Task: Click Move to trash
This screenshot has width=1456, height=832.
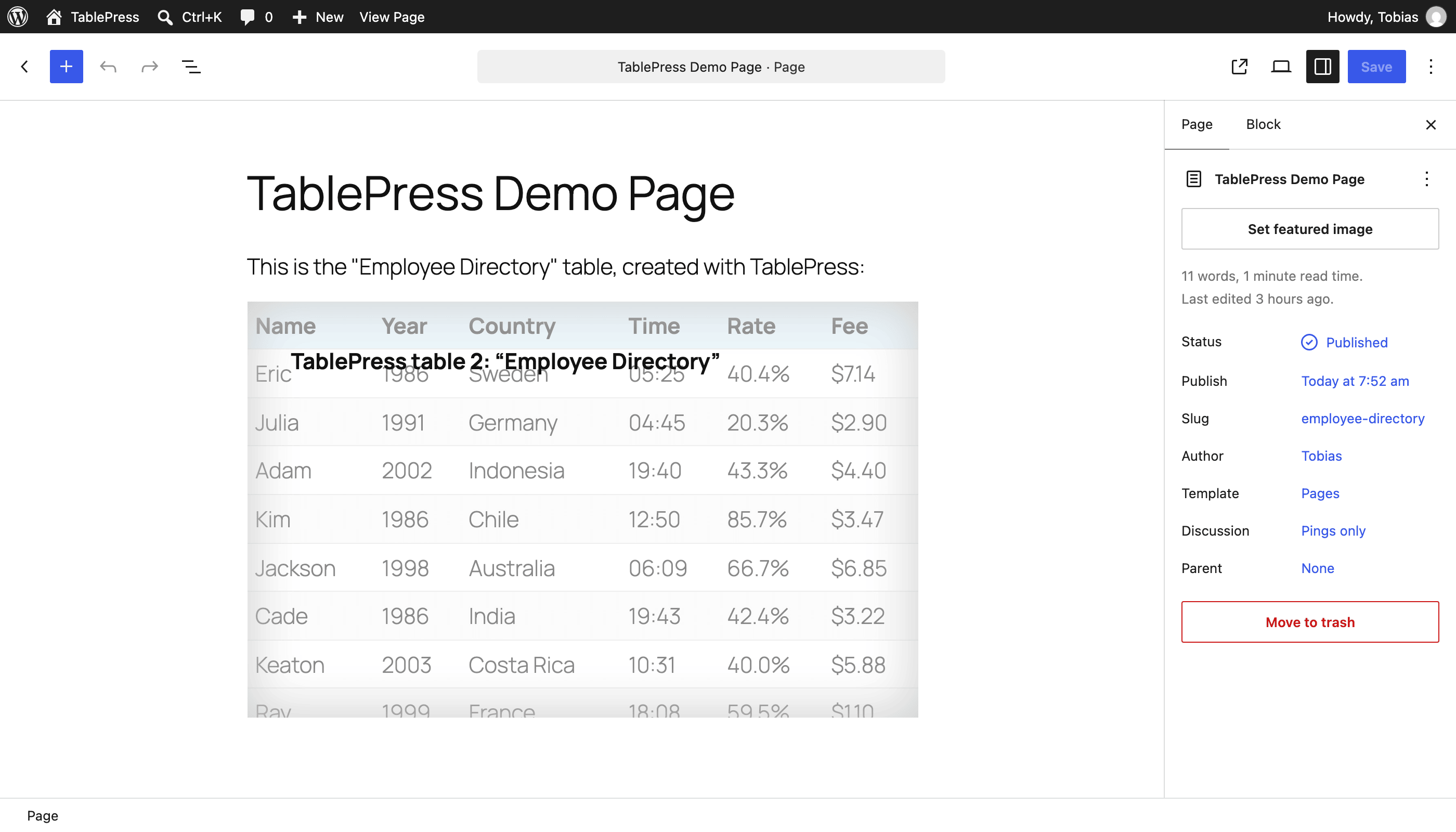Action: pos(1310,622)
